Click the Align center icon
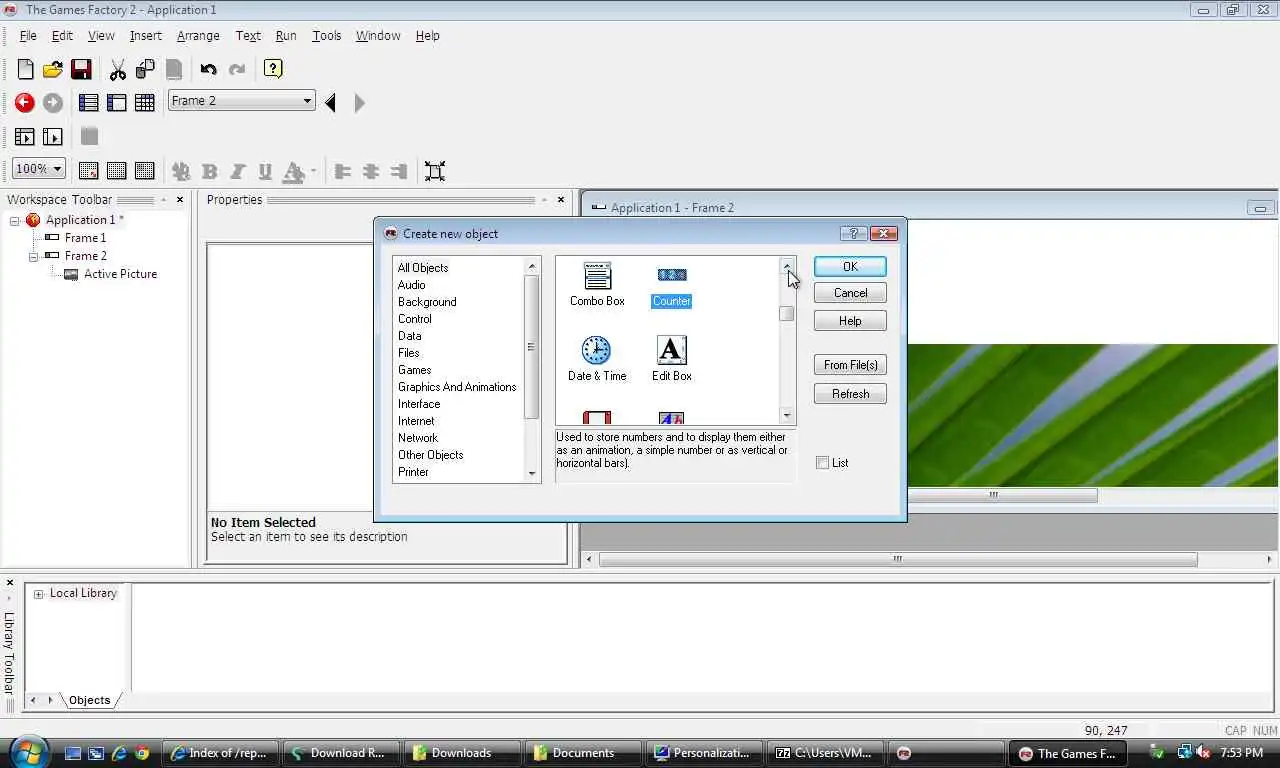 click(x=371, y=171)
